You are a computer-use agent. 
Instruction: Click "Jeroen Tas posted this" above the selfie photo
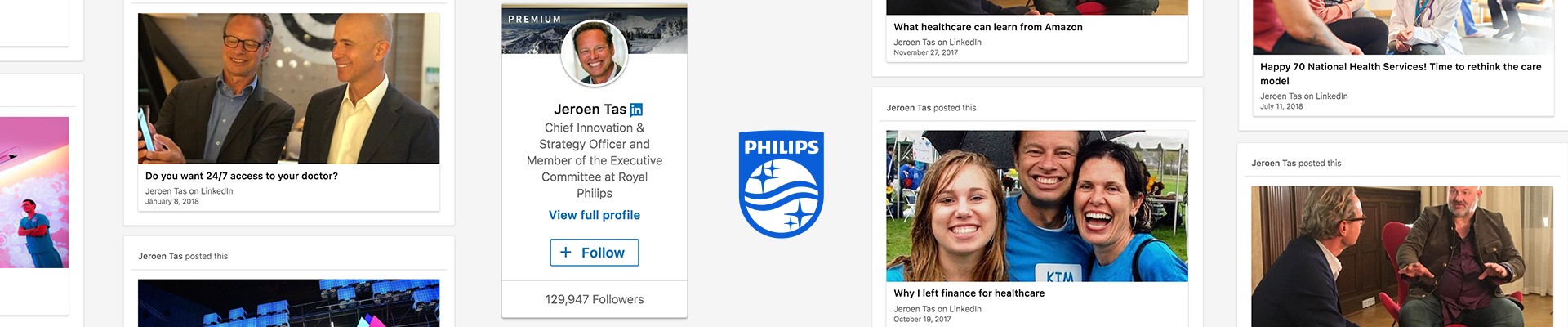[931, 108]
